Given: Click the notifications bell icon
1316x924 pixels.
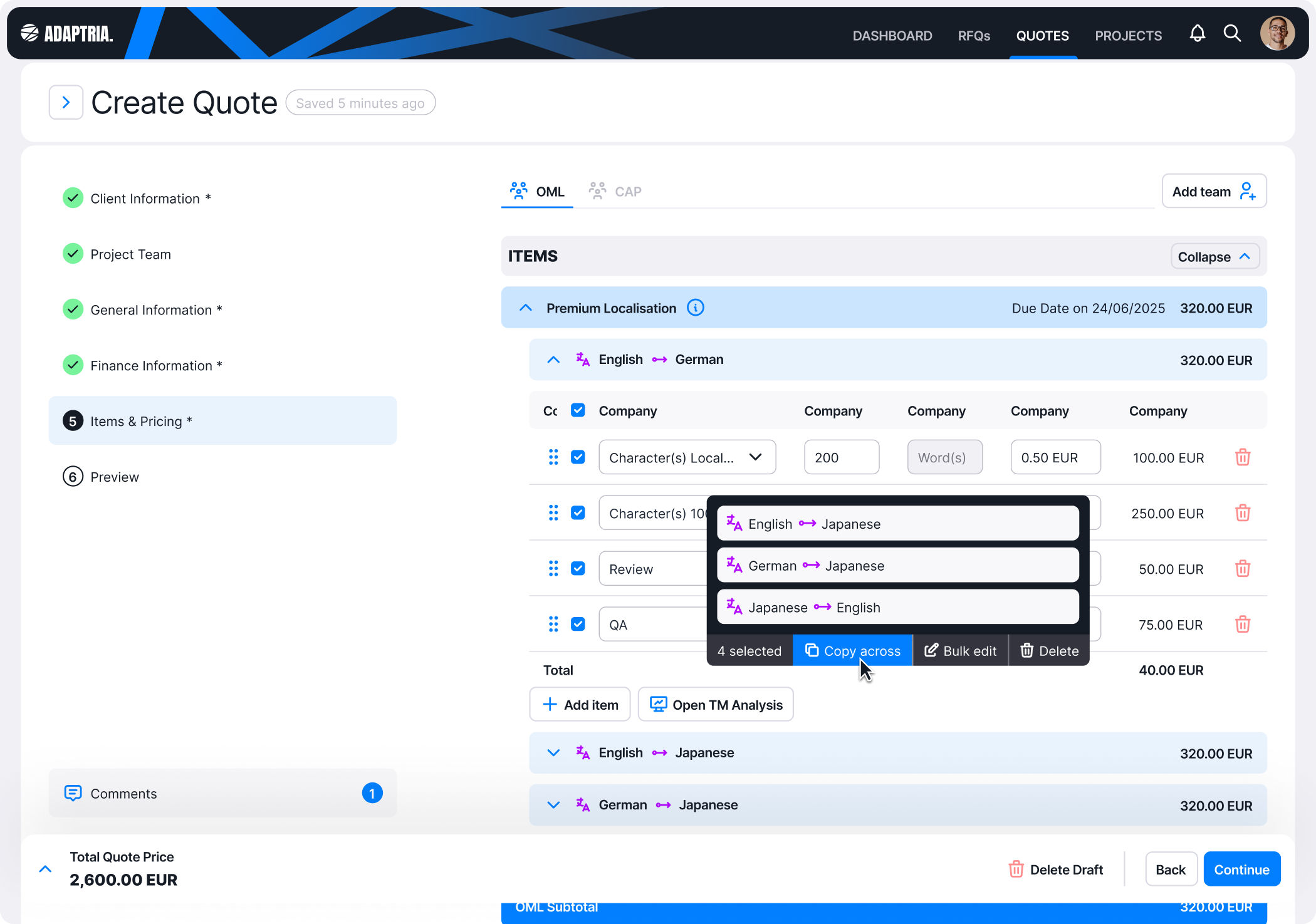Looking at the screenshot, I should pyautogui.click(x=1197, y=34).
